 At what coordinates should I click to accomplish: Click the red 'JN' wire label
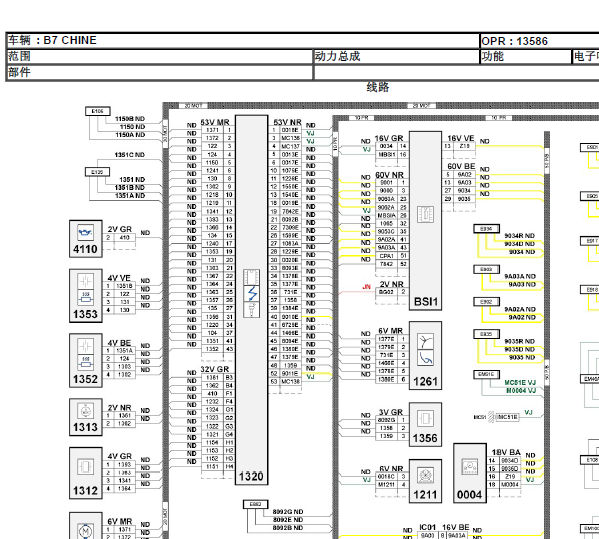click(x=366, y=286)
